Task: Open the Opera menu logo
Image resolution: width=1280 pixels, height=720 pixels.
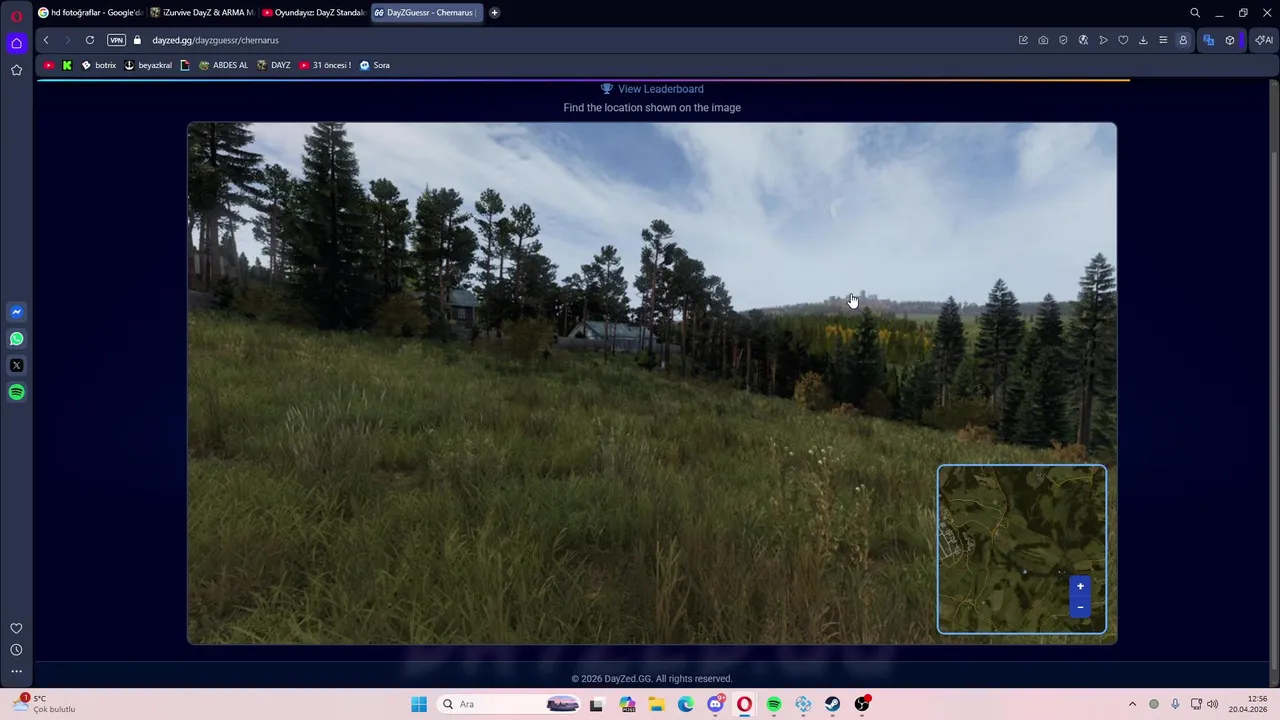Action: click(x=16, y=16)
